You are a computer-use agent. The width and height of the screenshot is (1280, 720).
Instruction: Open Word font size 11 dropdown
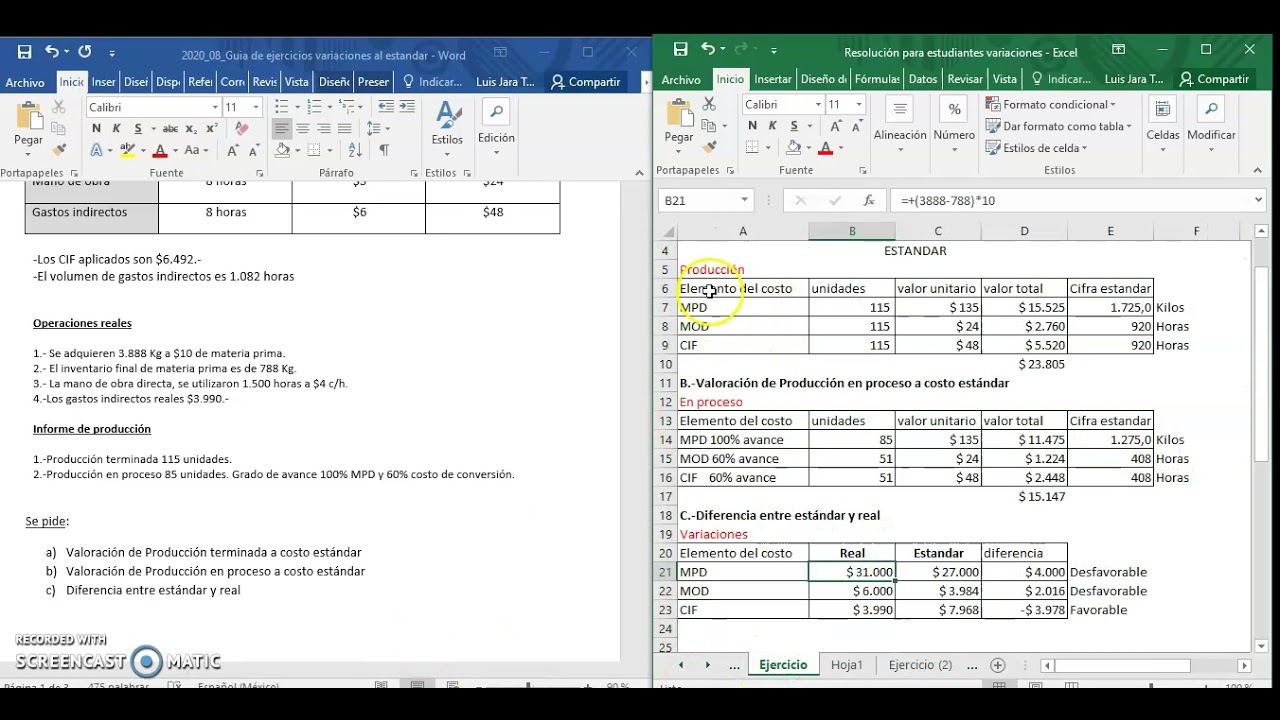[256, 107]
